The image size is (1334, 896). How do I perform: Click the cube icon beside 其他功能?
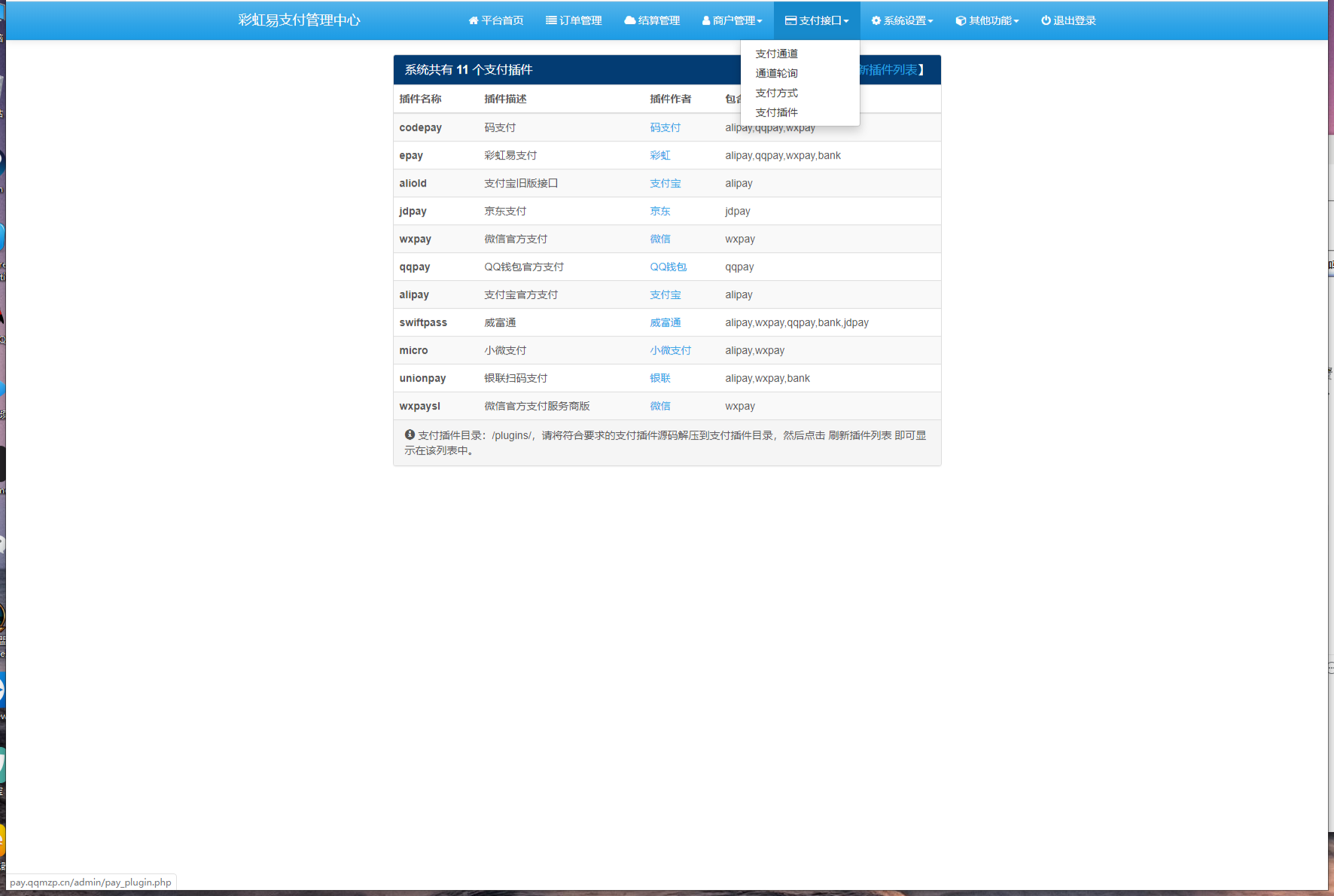(961, 21)
